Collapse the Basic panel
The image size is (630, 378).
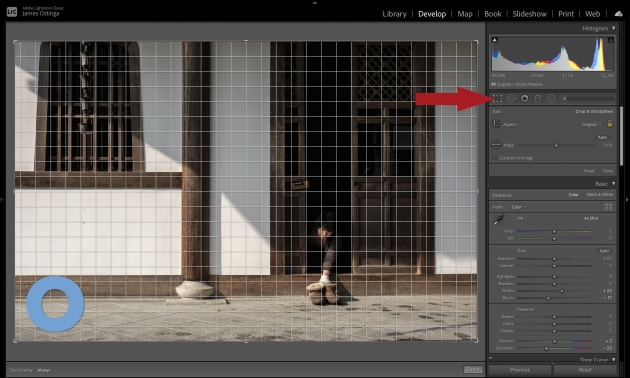[x=614, y=184]
